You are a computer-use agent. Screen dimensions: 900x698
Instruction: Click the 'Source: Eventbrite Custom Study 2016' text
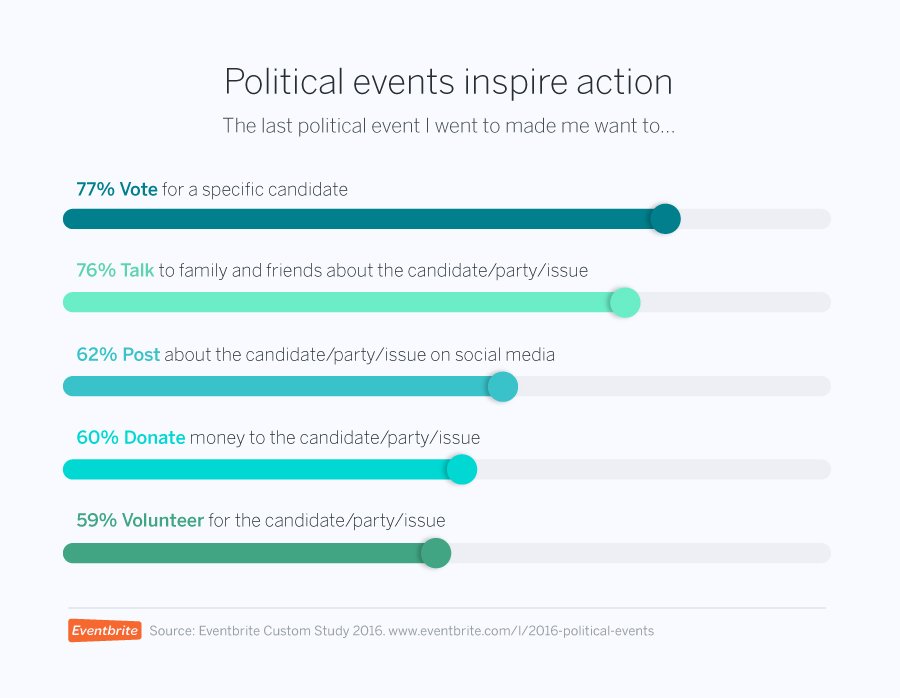267,631
